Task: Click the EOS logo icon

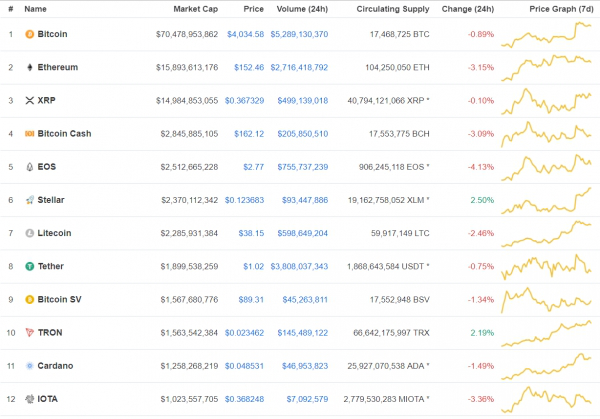Action: click(29, 167)
